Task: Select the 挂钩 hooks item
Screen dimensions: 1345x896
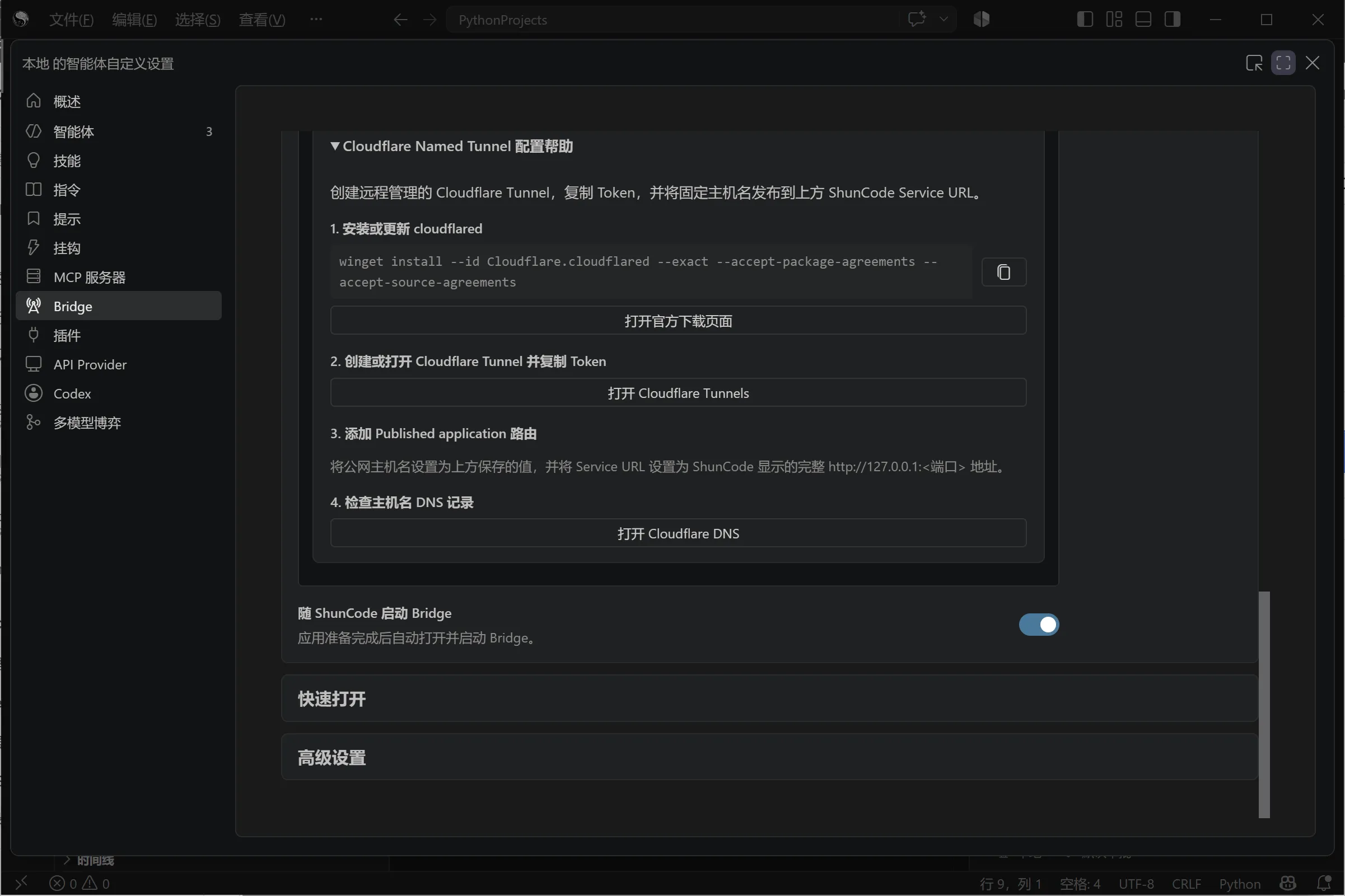Action: click(x=118, y=248)
